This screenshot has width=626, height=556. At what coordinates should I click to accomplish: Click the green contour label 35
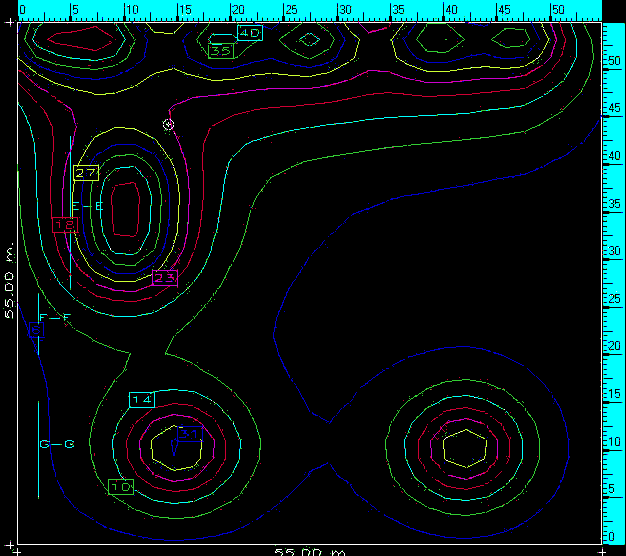221,51
